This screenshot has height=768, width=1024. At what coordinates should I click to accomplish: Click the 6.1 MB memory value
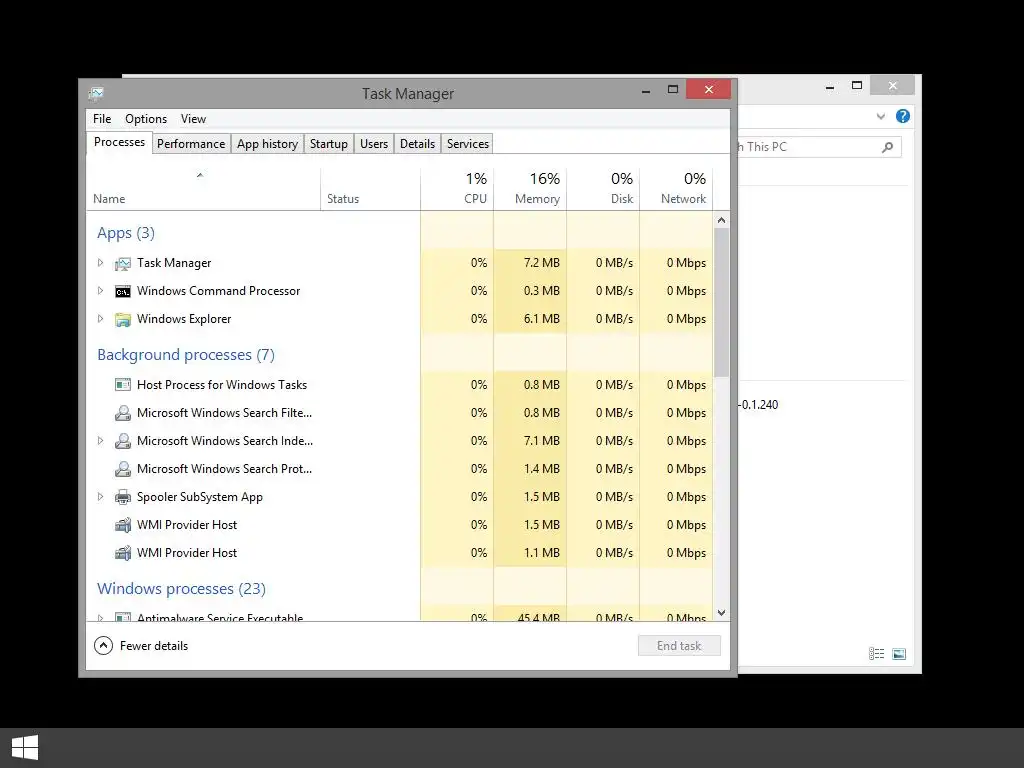(541, 319)
